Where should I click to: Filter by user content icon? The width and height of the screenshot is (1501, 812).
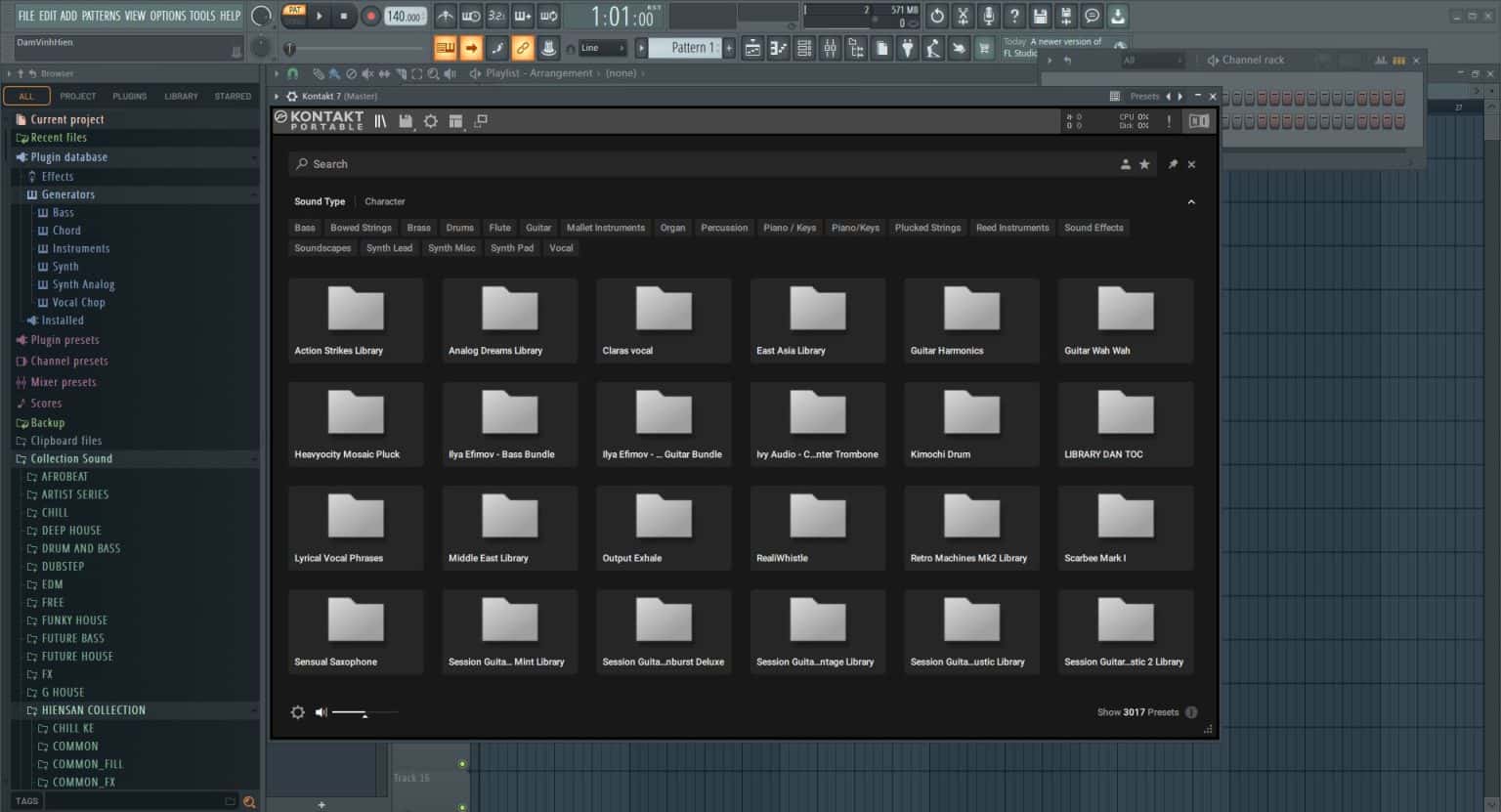tap(1126, 164)
